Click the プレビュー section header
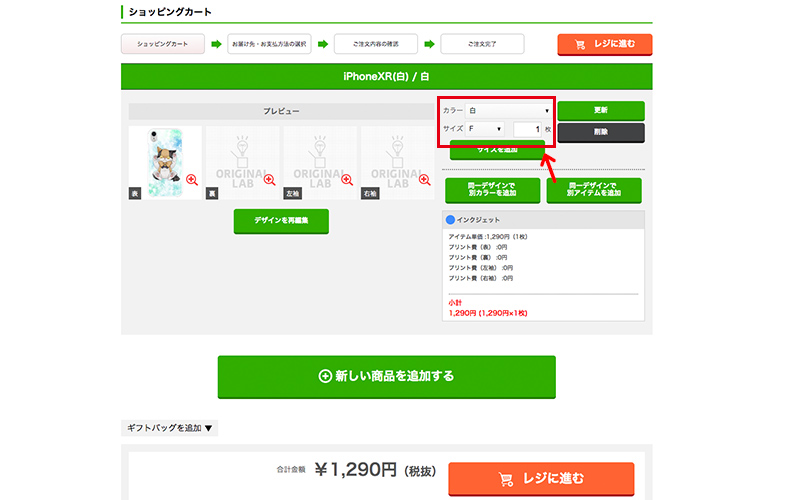Screen dimensions: 800x500 (281, 111)
